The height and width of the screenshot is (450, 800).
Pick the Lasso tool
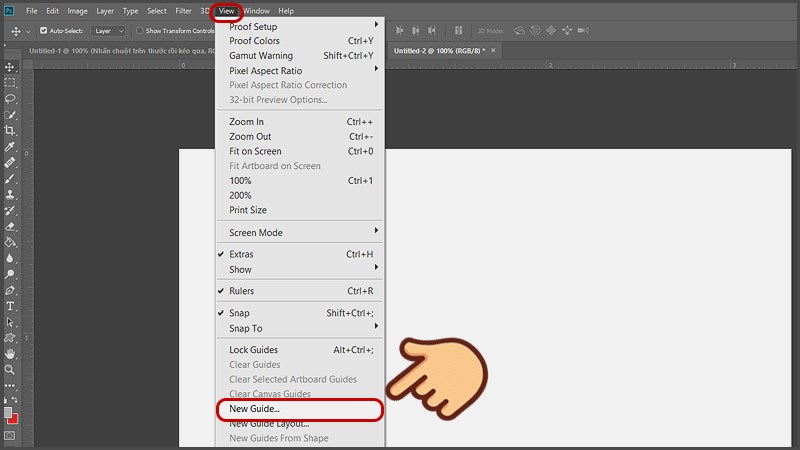click(x=10, y=99)
